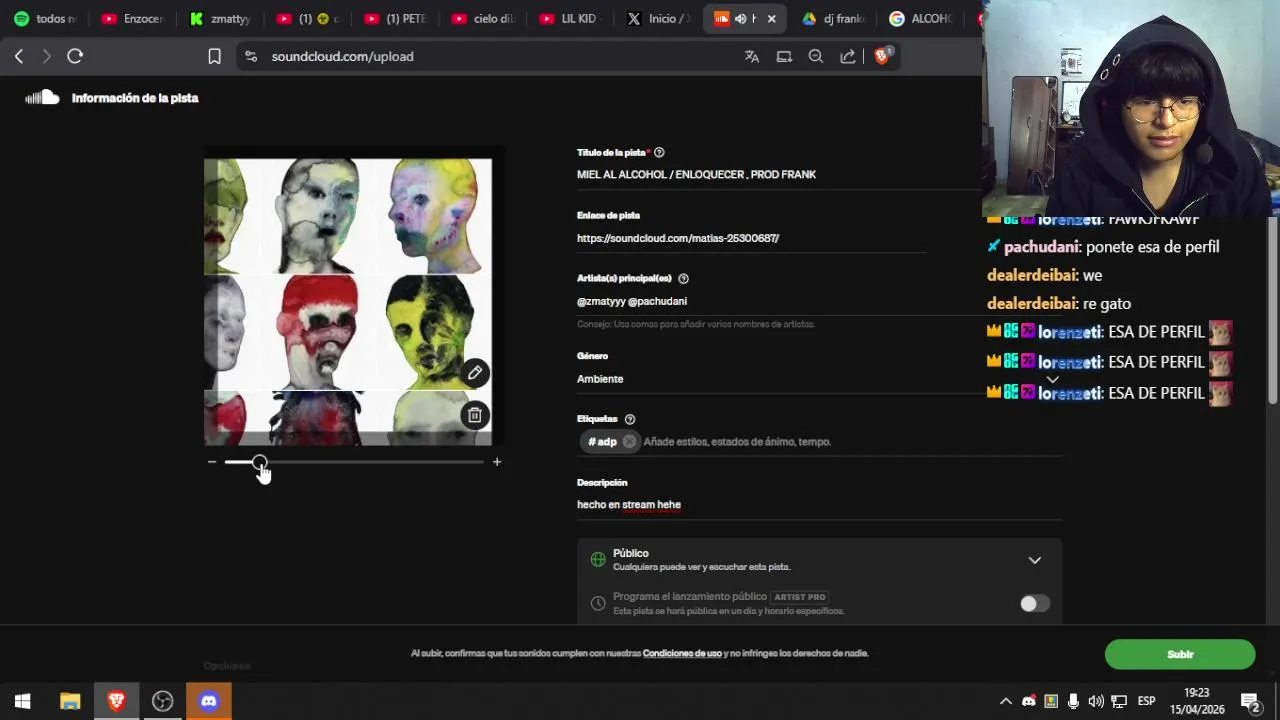Click the green Subir button
The image size is (1280, 720).
(x=1180, y=654)
